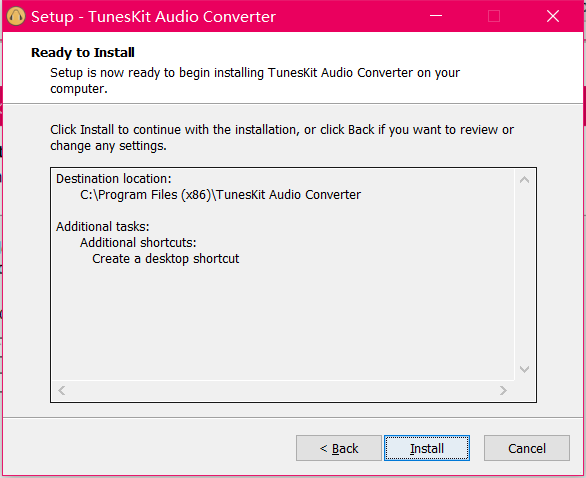Viewport: 586px width, 478px height.
Task: Go back with the Back button
Action: pos(339,448)
